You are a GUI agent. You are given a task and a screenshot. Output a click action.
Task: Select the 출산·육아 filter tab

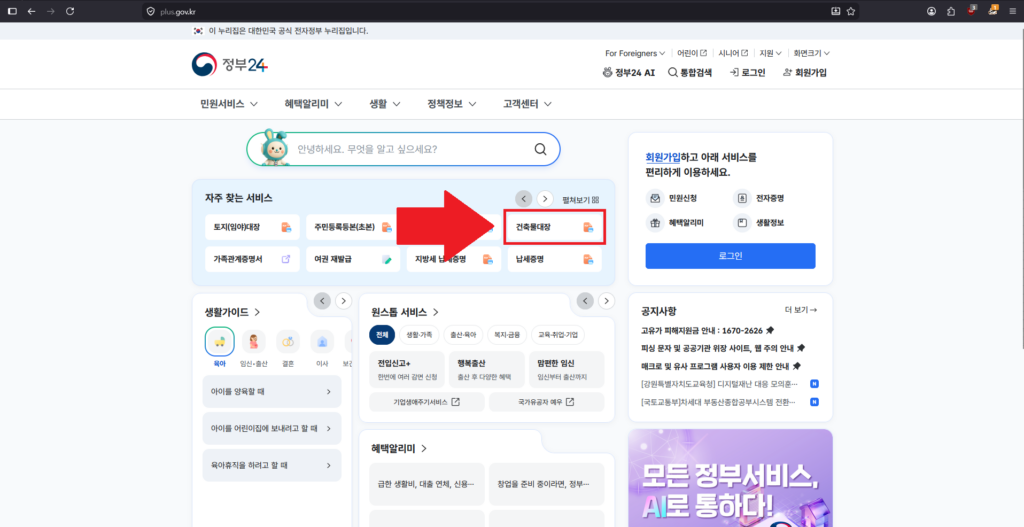pos(463,335)
